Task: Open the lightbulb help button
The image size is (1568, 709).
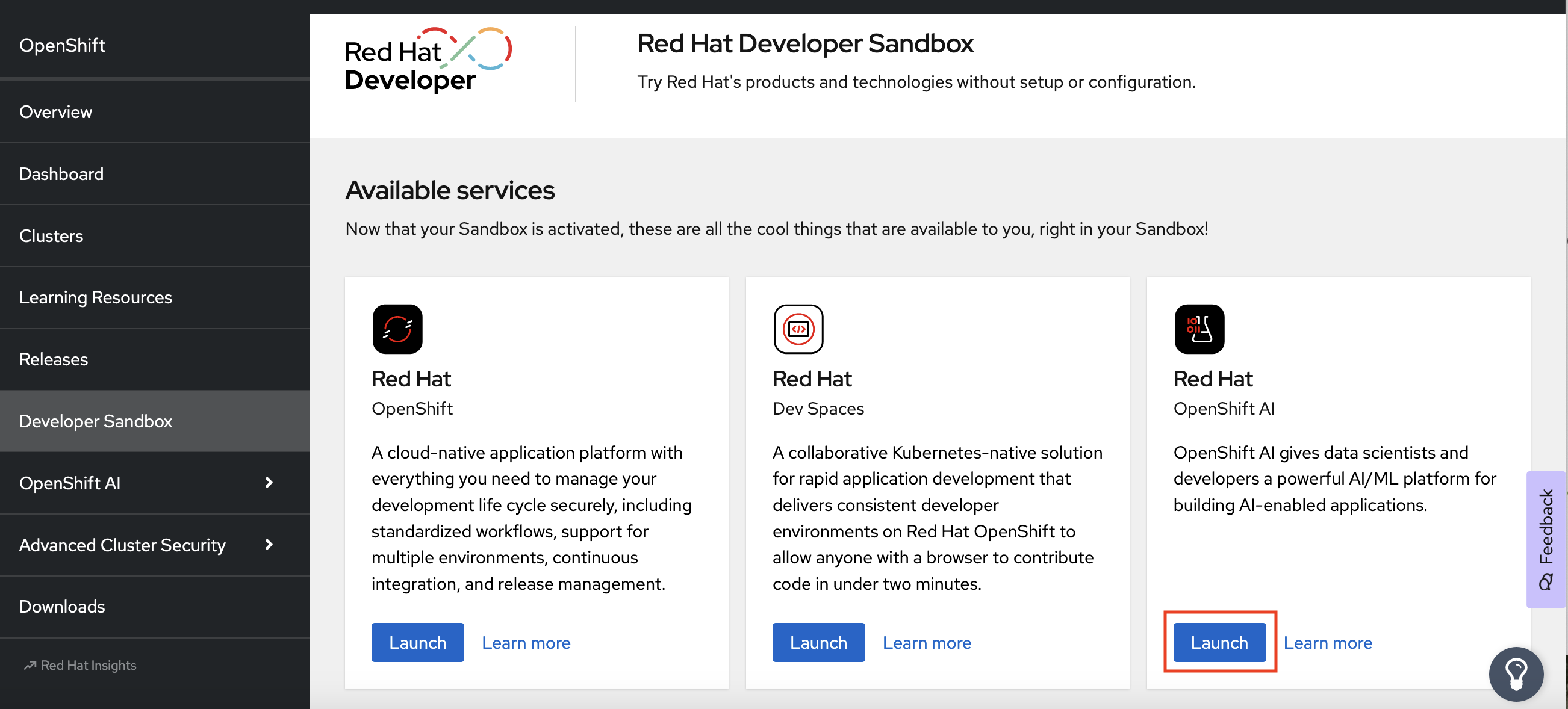Action: 1516,674
